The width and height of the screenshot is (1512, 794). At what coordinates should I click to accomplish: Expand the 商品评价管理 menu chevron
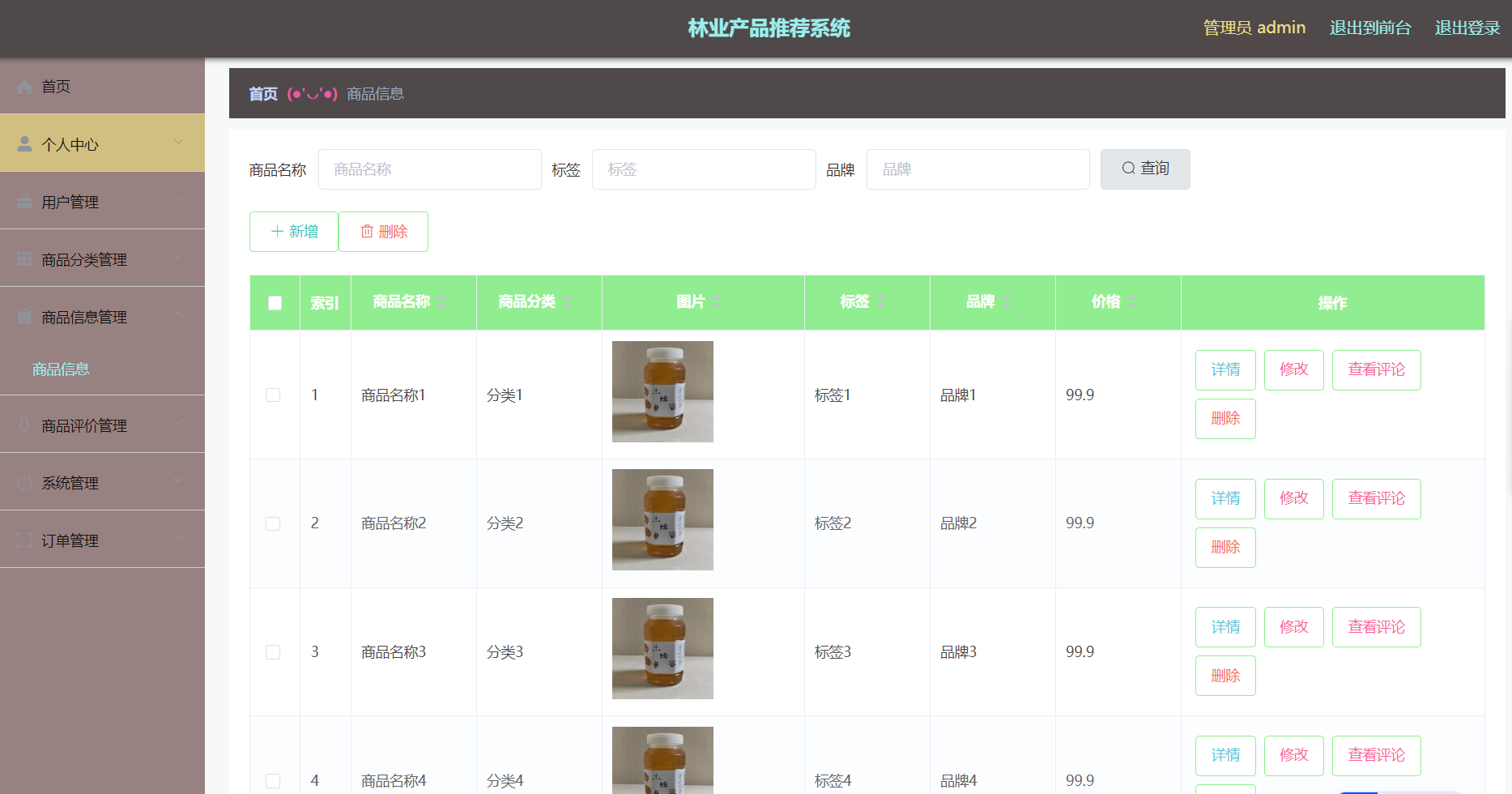[178, 424]
